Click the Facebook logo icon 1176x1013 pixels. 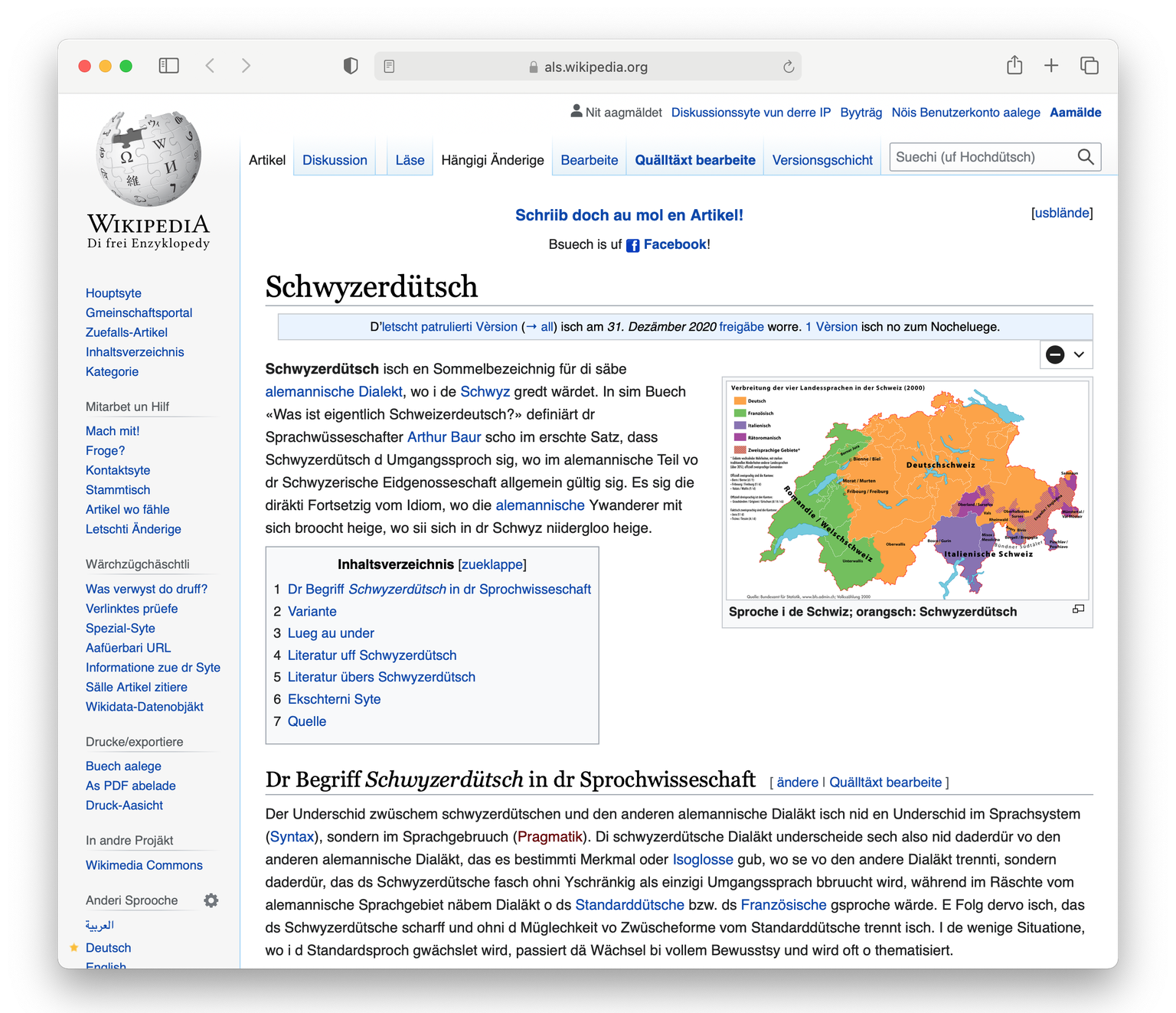click(633, 245)
